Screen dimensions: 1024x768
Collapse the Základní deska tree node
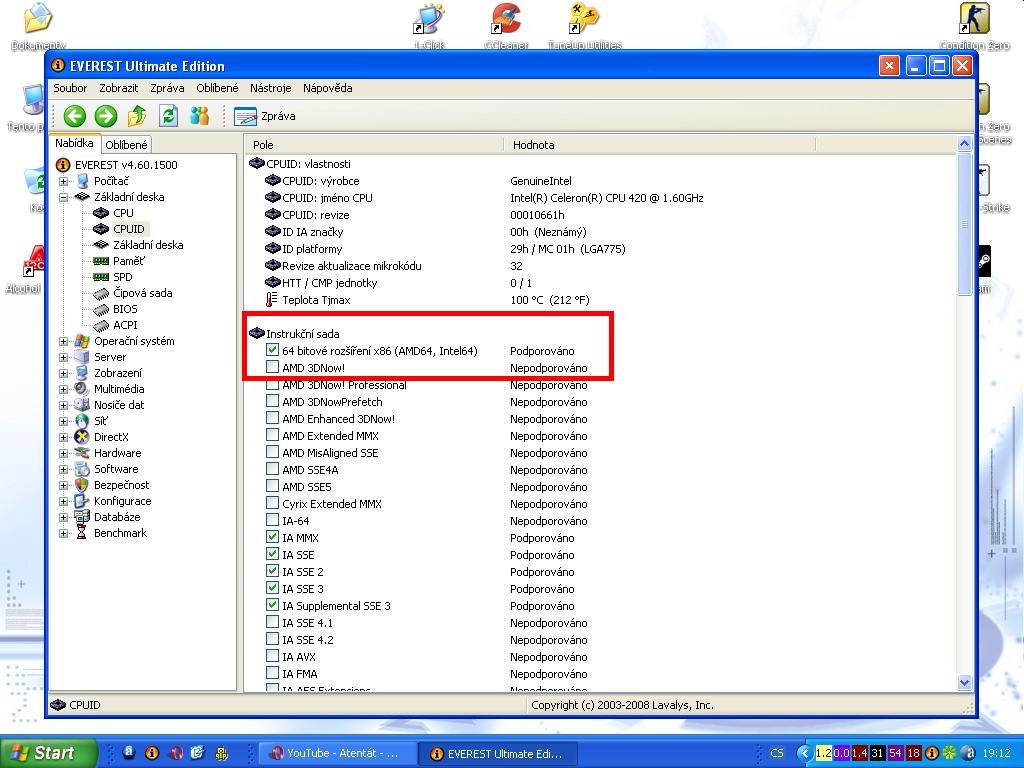(64, 197)
